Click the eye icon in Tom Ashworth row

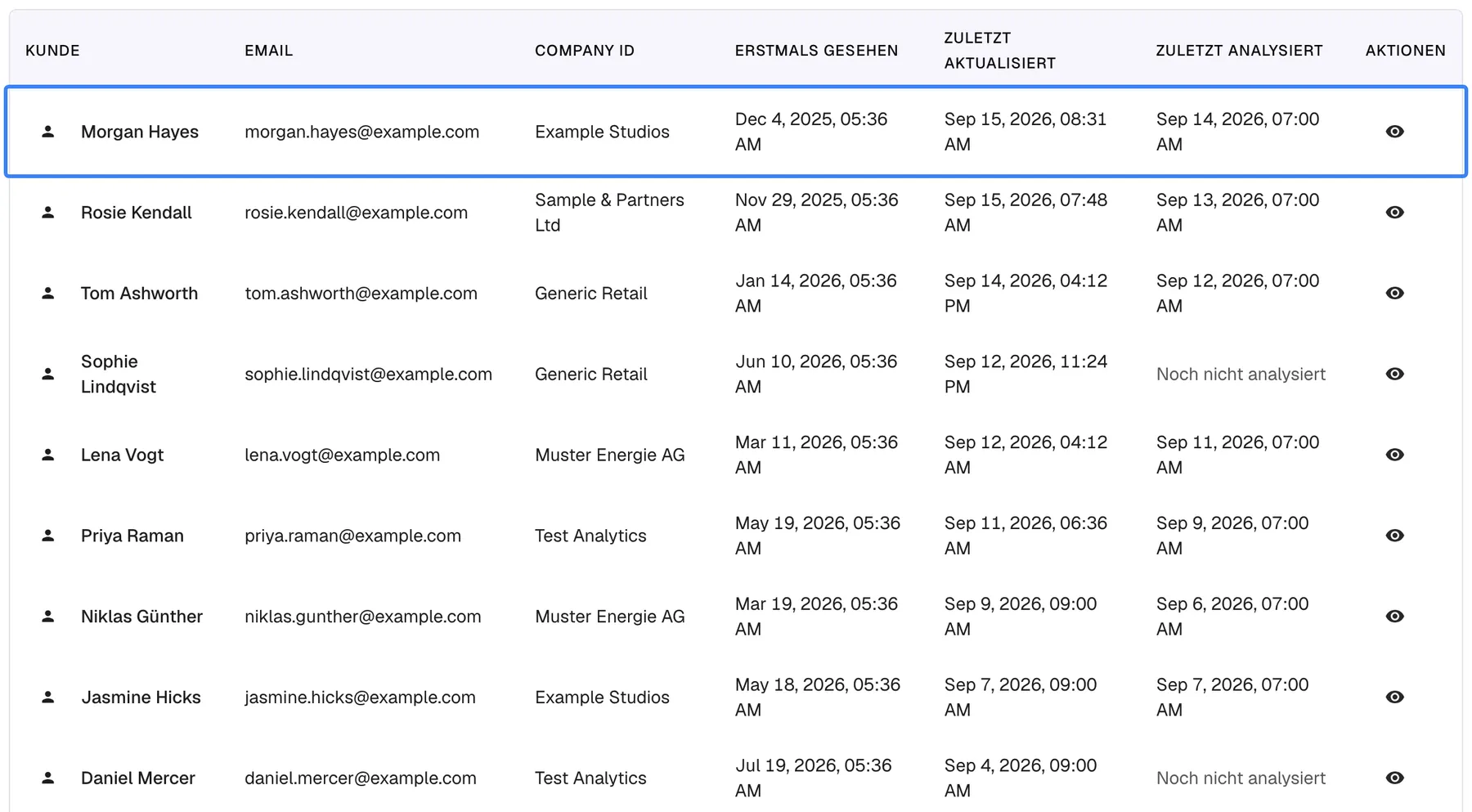[1394, 294]
